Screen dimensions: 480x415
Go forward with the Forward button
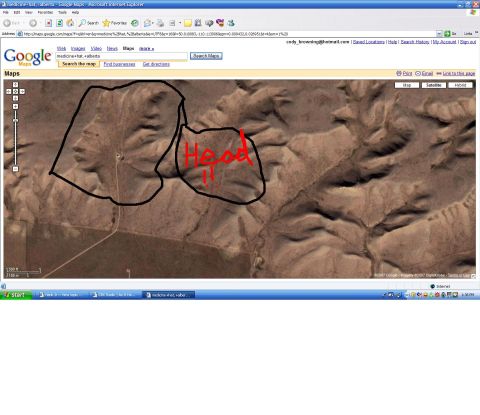tap(33, 23)
